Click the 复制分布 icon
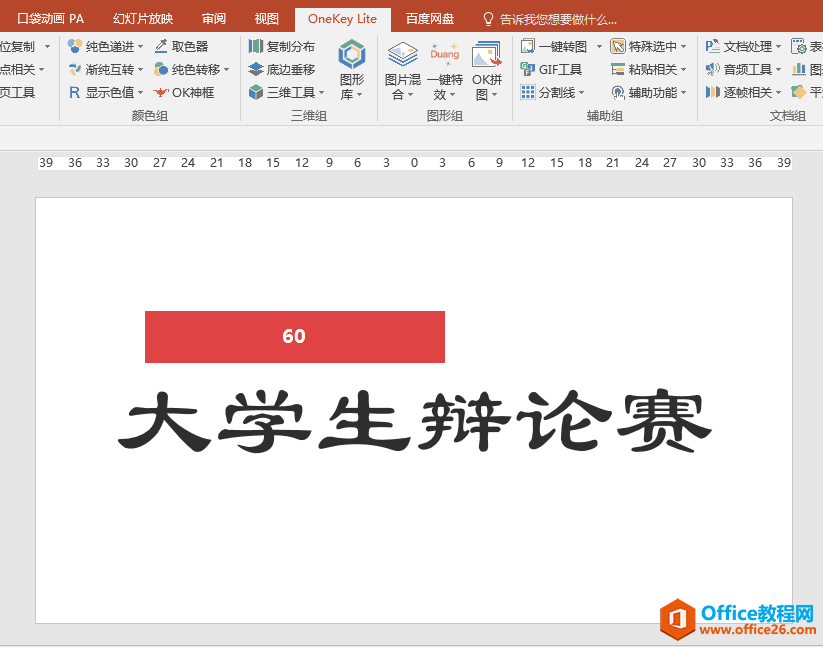The height and width of the screenshot is (647, 823). click(256, 46)
